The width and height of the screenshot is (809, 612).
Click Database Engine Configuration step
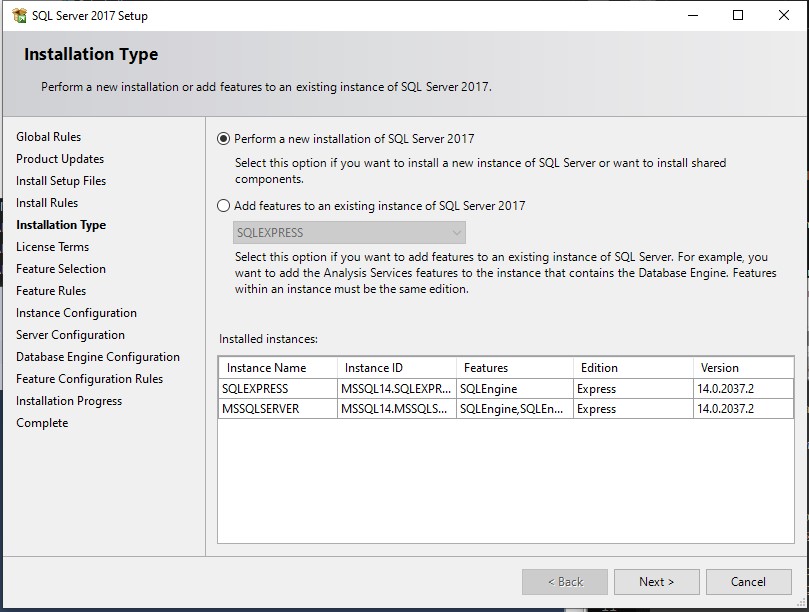(98, 357)
